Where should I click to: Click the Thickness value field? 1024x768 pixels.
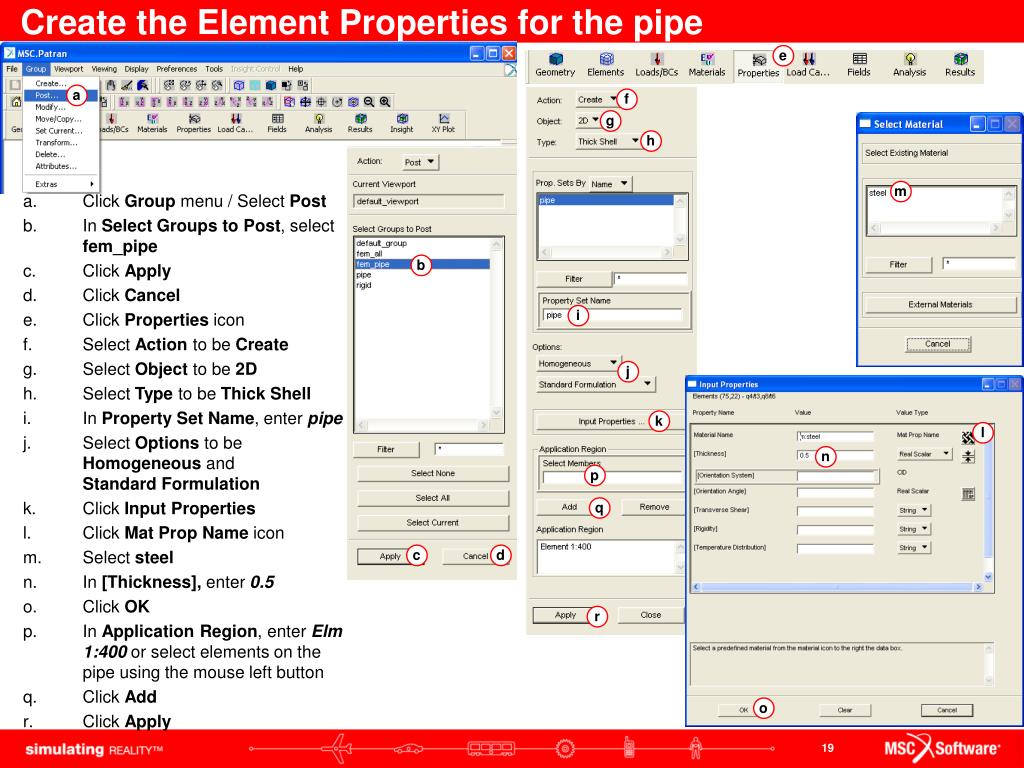(x=835, y=455)
